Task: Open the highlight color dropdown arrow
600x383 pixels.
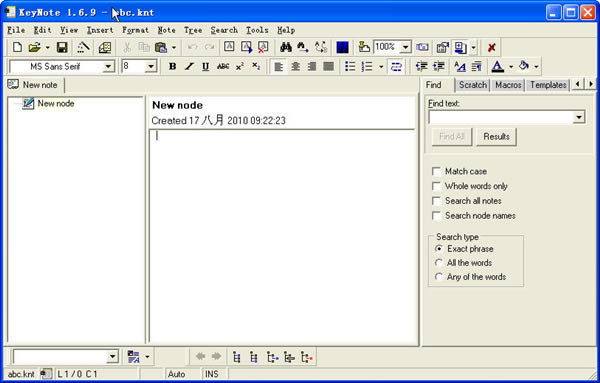Action: (x=536, y=67)
